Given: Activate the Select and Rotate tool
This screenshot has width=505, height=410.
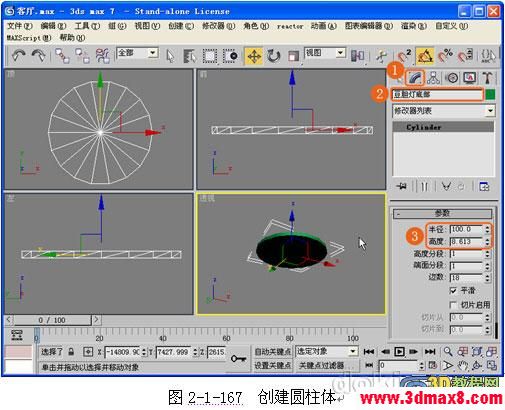Looking at the screenshot, I should point(273,56).
